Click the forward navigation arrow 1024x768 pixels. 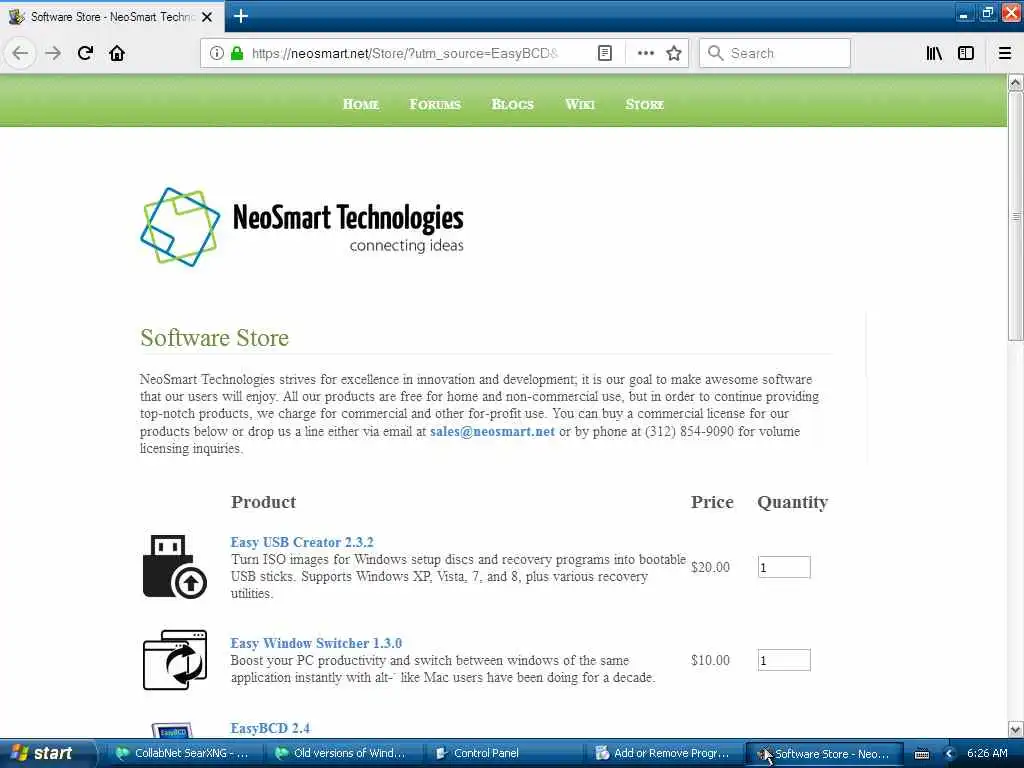pyautogui.click(x=53, y=53)
